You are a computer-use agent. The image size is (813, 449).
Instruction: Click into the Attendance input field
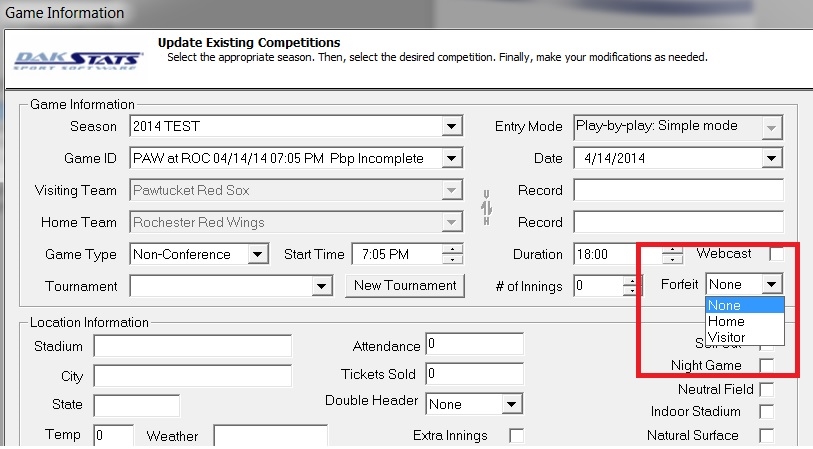pyautogui.click(x=474, y=345)
